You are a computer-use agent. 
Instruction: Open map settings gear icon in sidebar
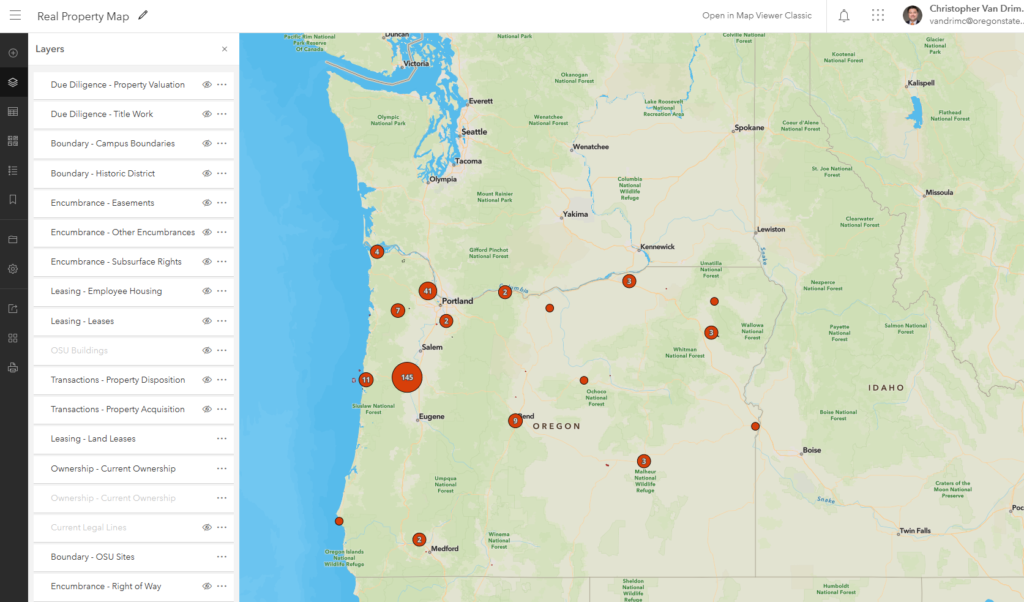[13, 269]
